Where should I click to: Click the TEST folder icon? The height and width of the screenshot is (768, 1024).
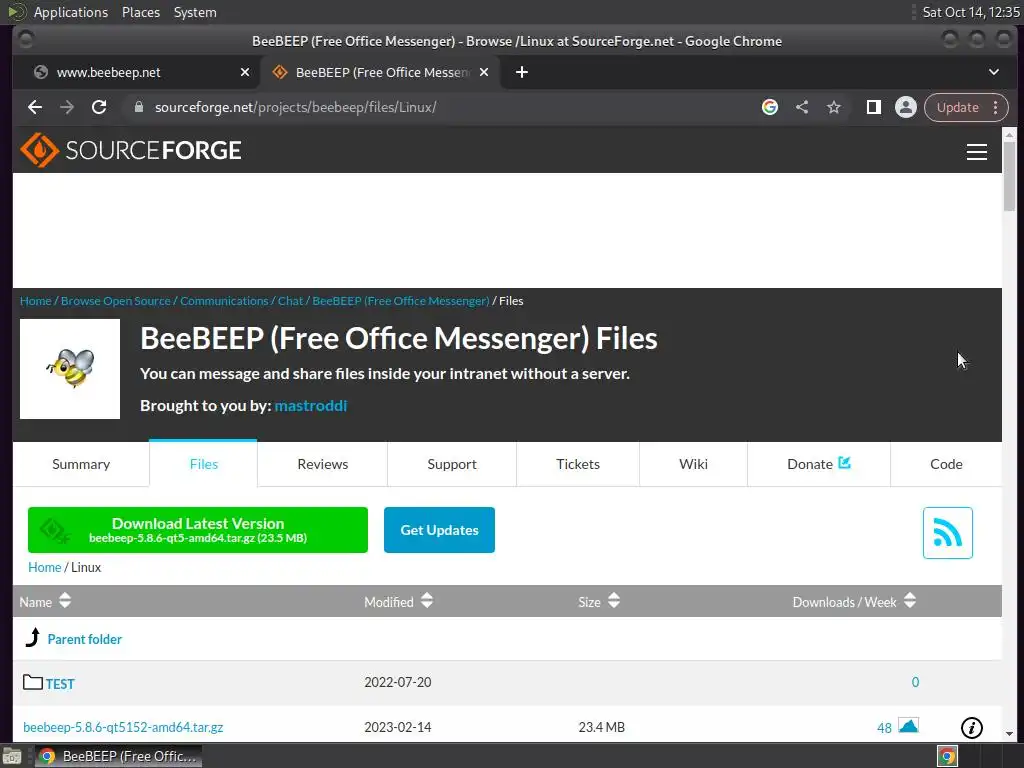pos(33,682)
